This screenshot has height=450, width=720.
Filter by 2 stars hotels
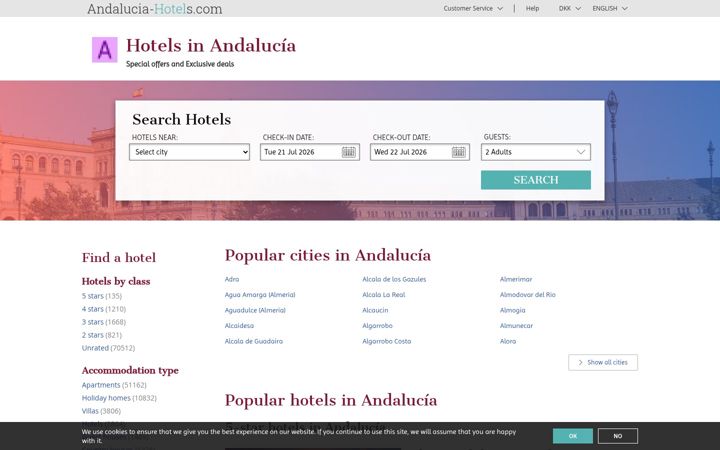(x=93, y=335)
